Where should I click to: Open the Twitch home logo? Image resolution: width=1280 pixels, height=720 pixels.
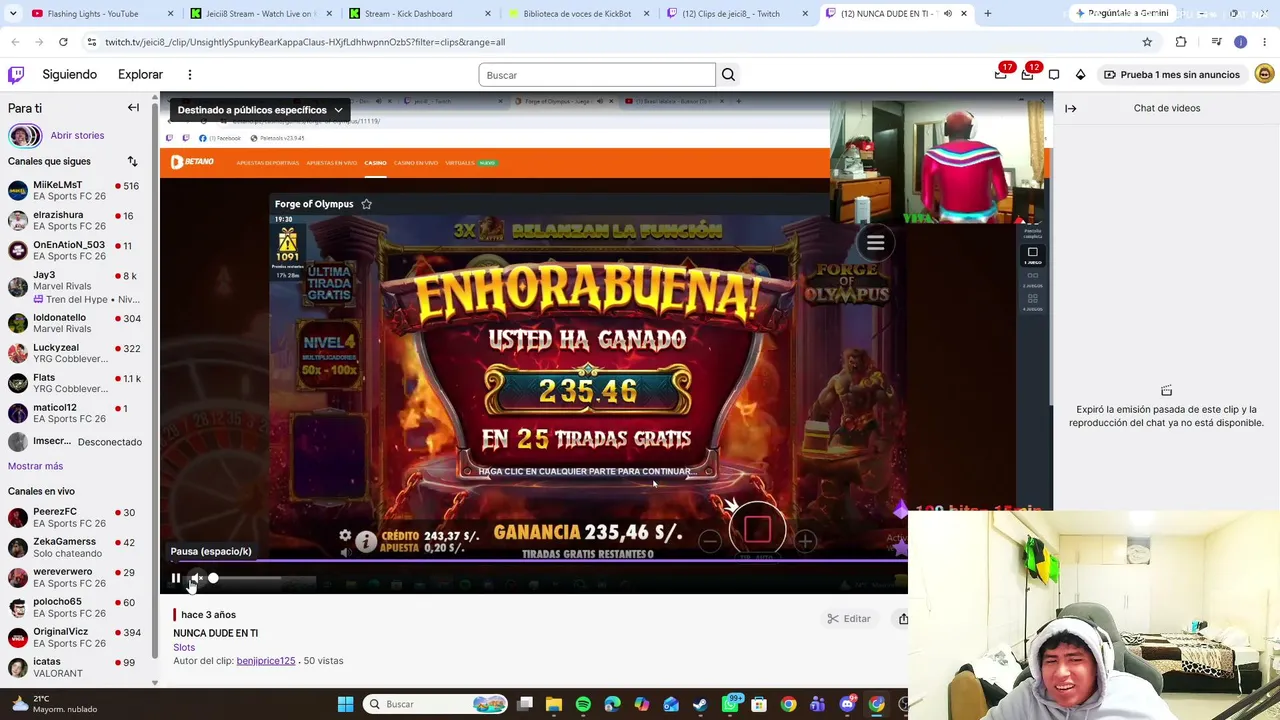[x=16, y=75]
